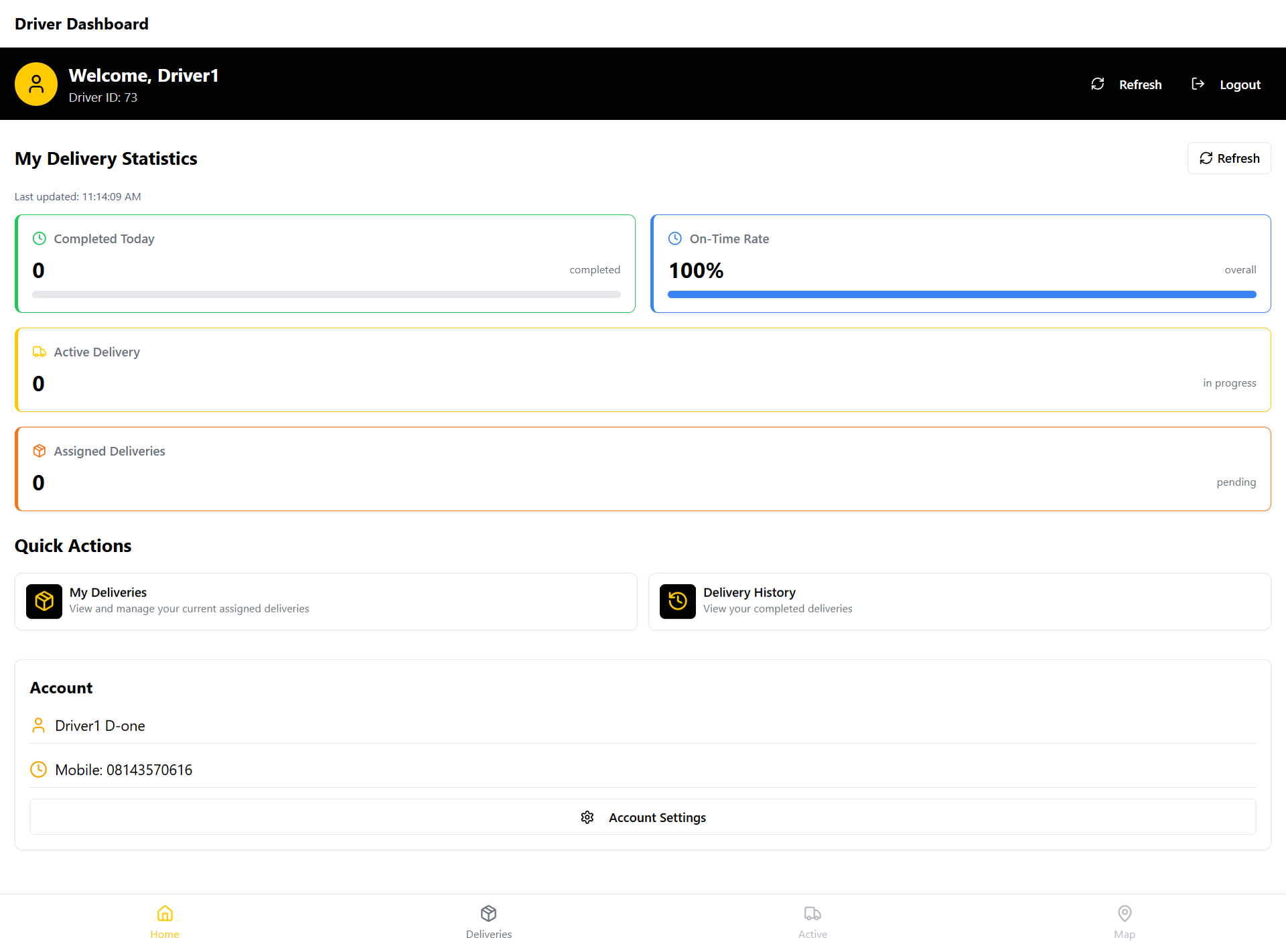
Task: Go to the Active tab
Action: 812,922
